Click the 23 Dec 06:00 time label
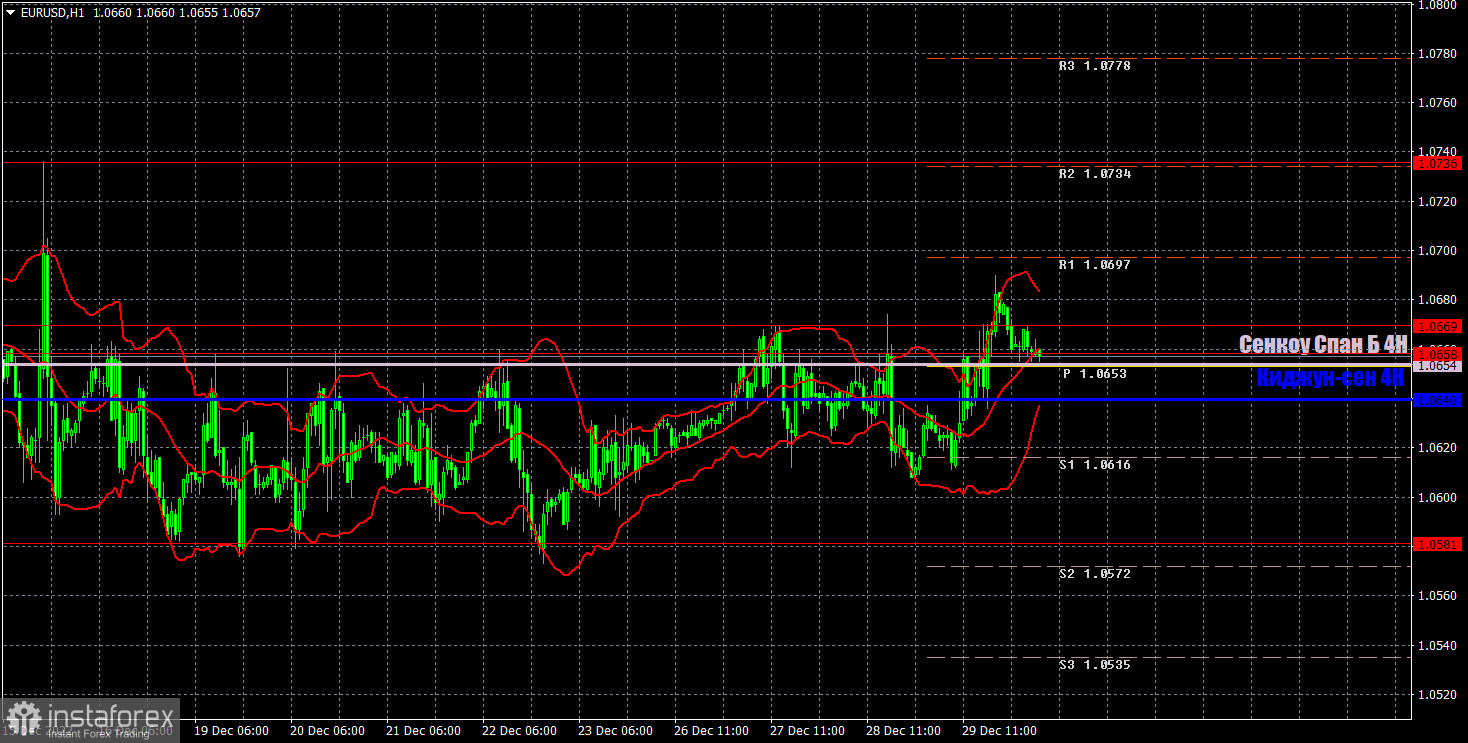The image size is (1468, 743). click(x=616, y=731)
